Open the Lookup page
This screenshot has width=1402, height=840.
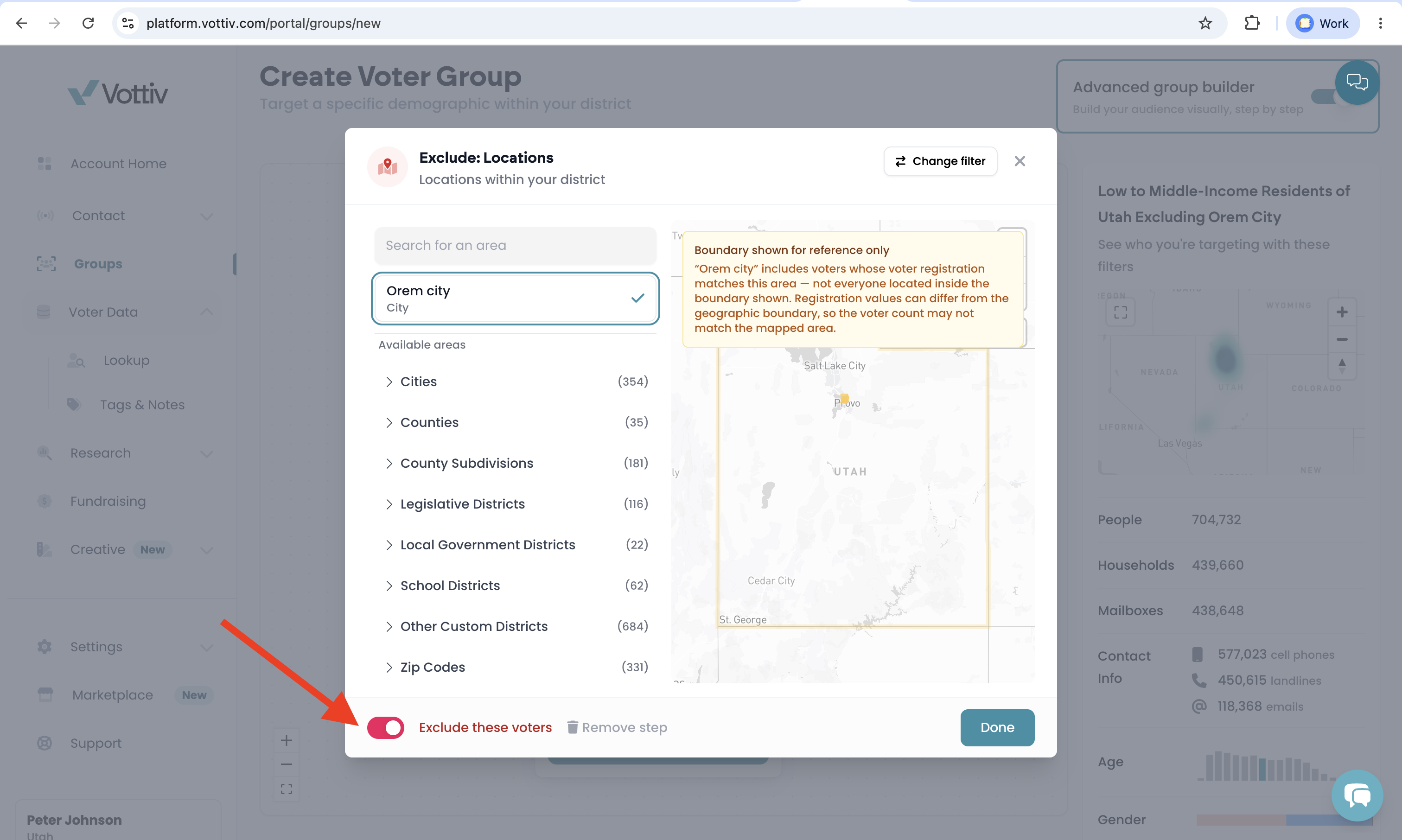coord(126,360)
